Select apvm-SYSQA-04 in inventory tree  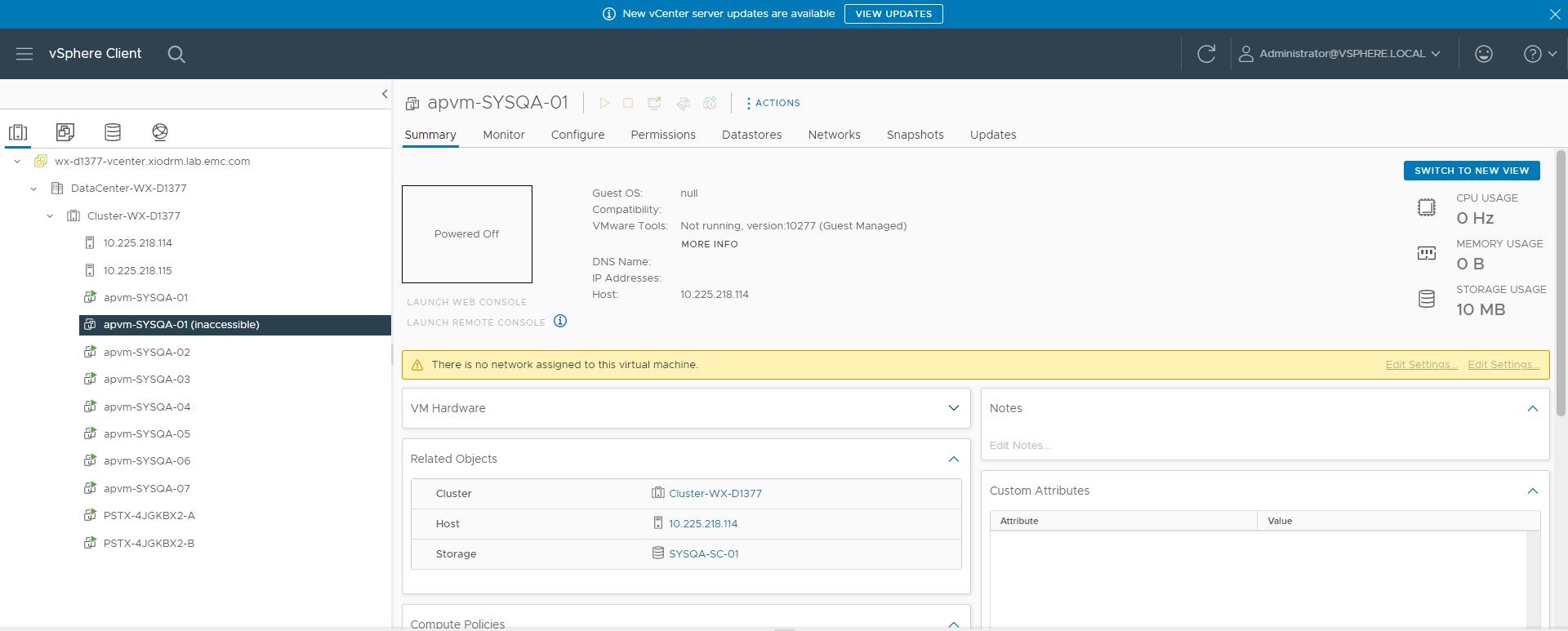(x=147, y=407)
